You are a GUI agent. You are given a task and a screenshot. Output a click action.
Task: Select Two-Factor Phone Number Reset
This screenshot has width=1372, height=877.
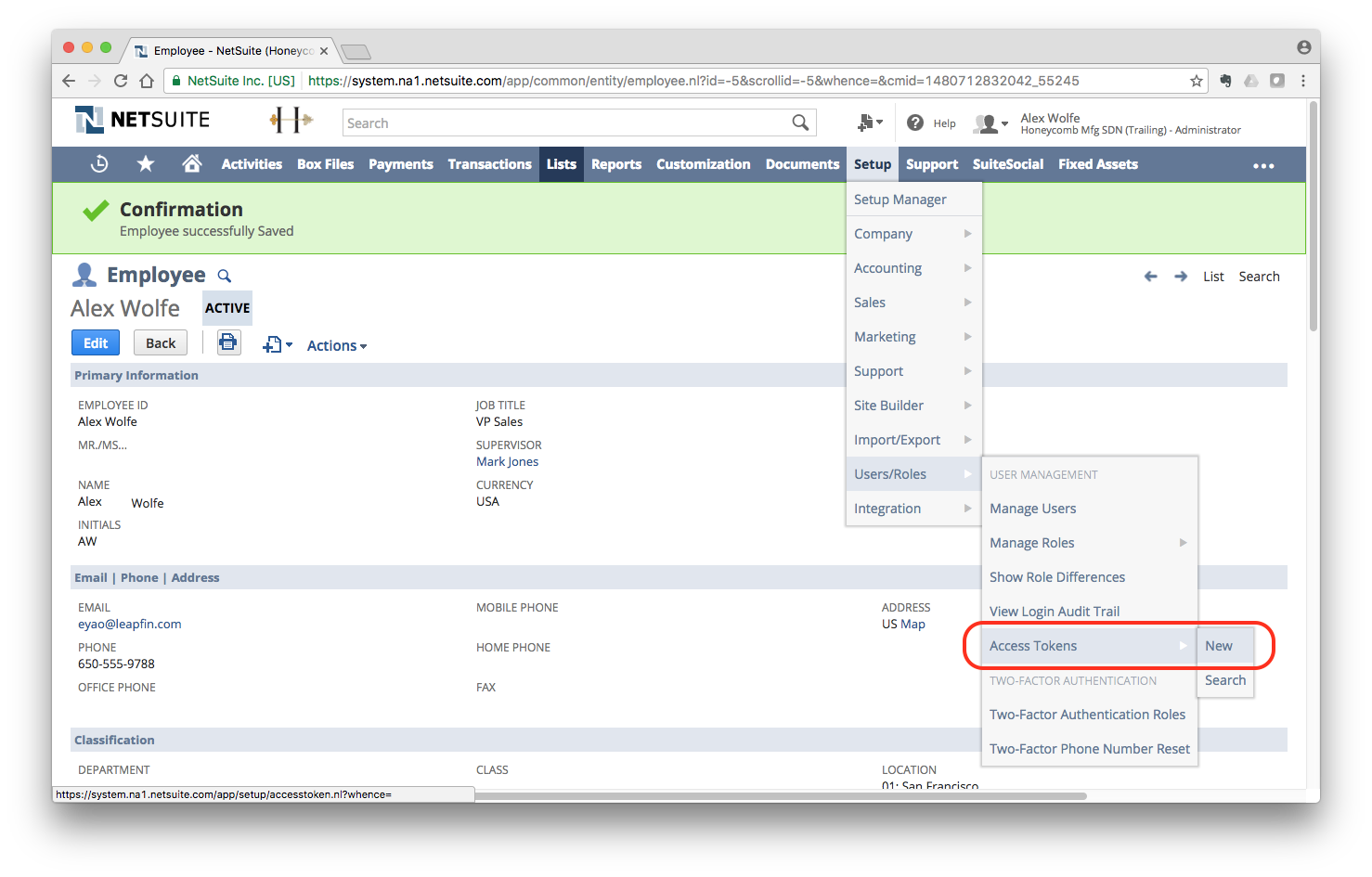(x=1089, y=749)
